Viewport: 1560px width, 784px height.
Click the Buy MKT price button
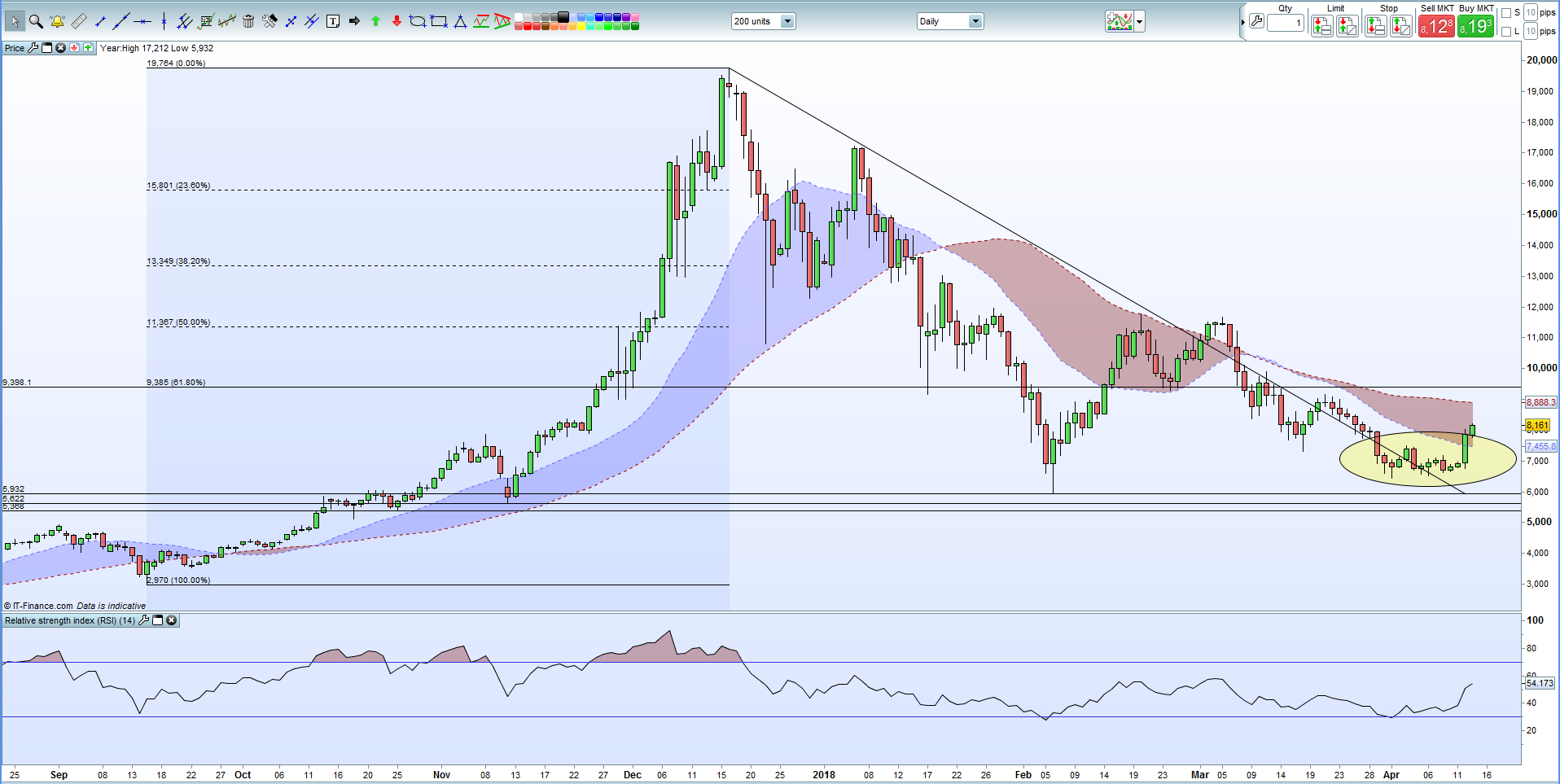(x=1475, y=25)
